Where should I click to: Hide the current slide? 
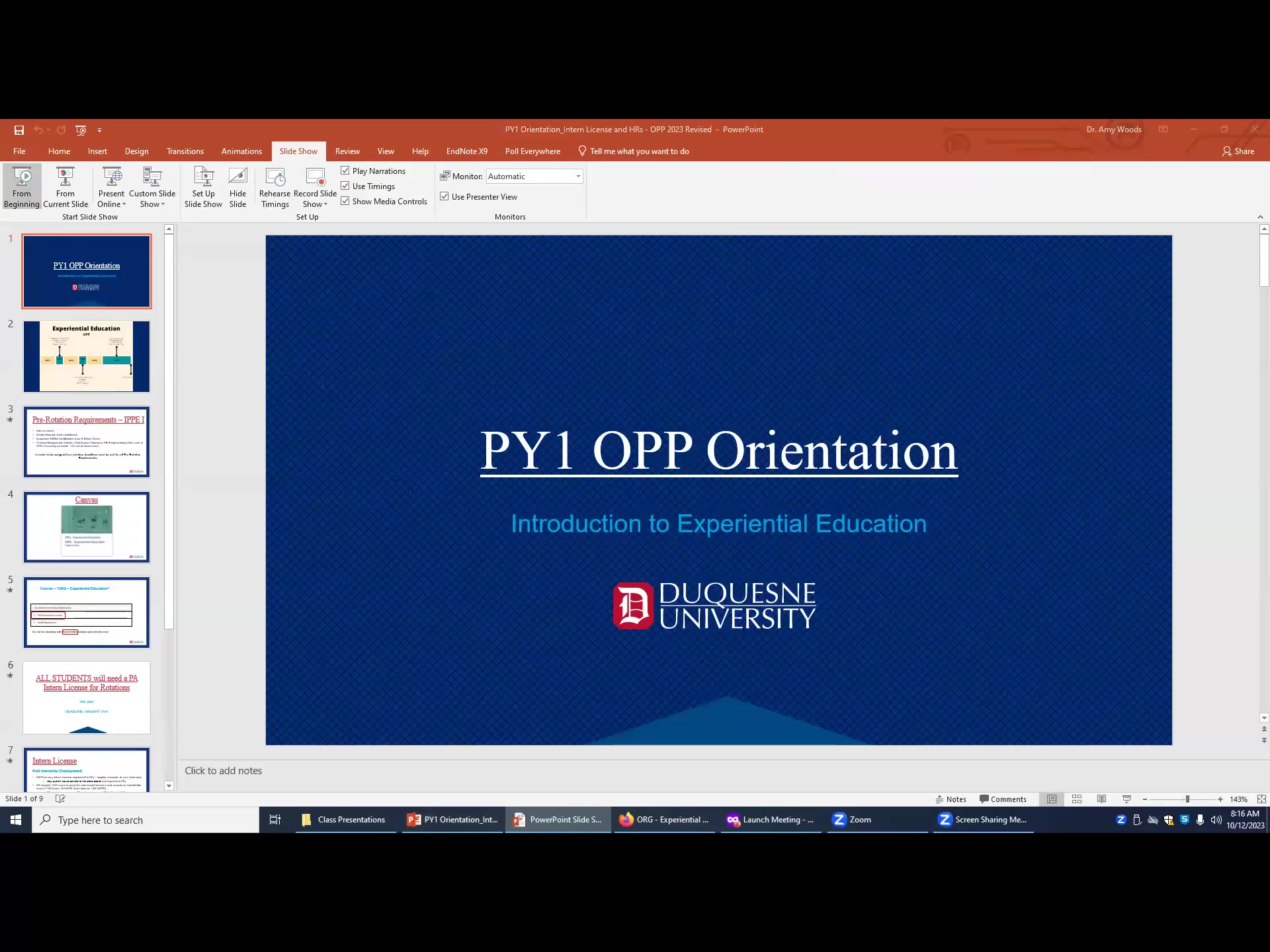point(238,186)
